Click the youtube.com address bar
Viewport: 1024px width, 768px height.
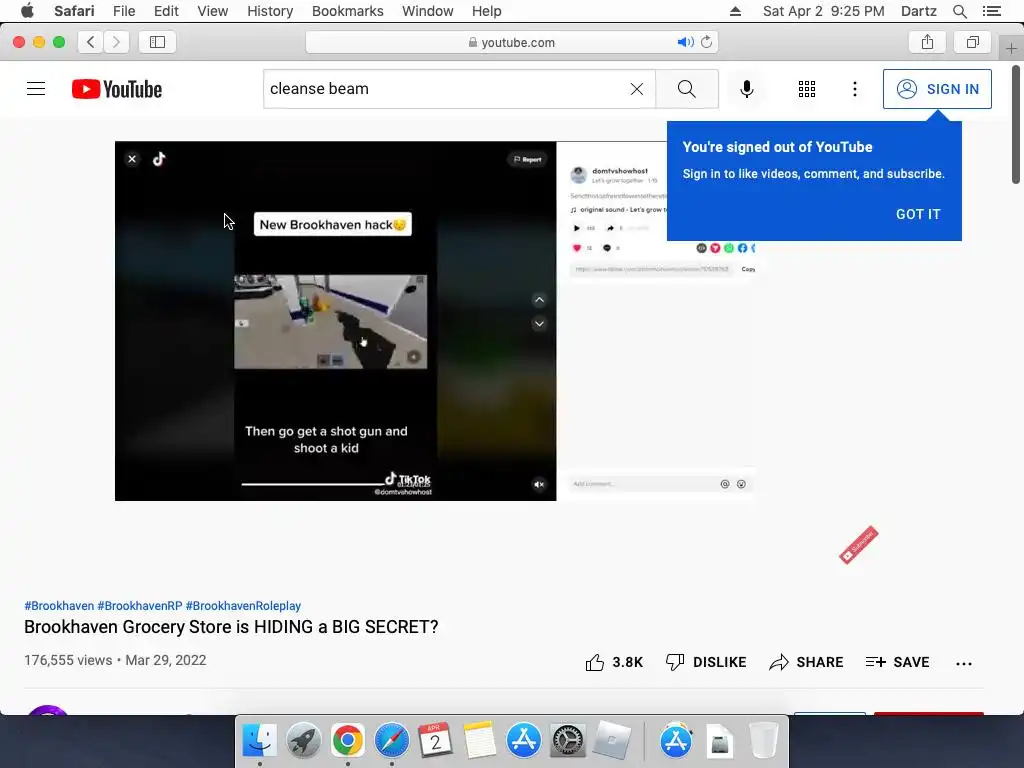point(511,42)
